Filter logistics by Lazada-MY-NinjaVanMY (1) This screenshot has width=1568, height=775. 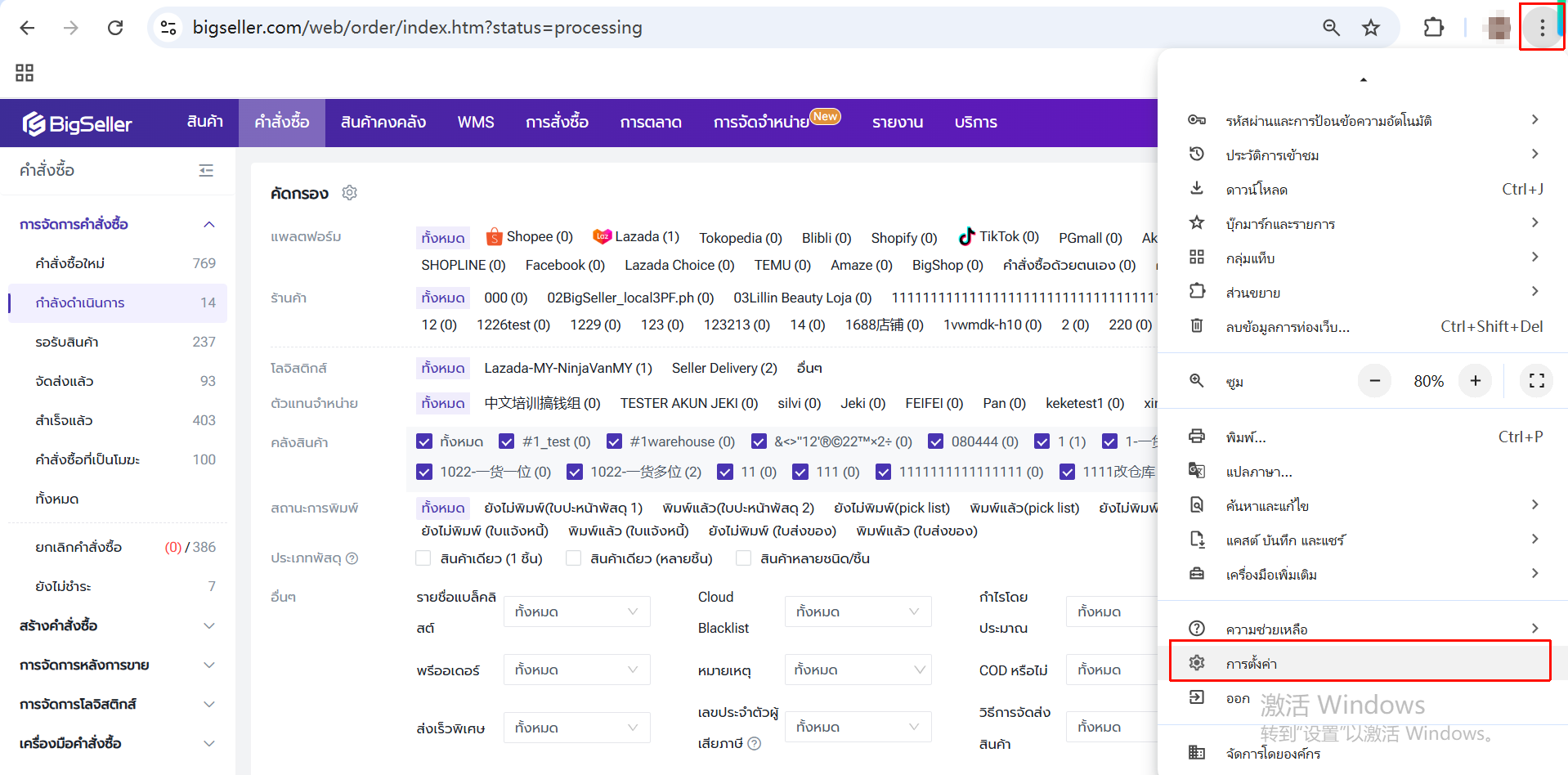(568, 369)
